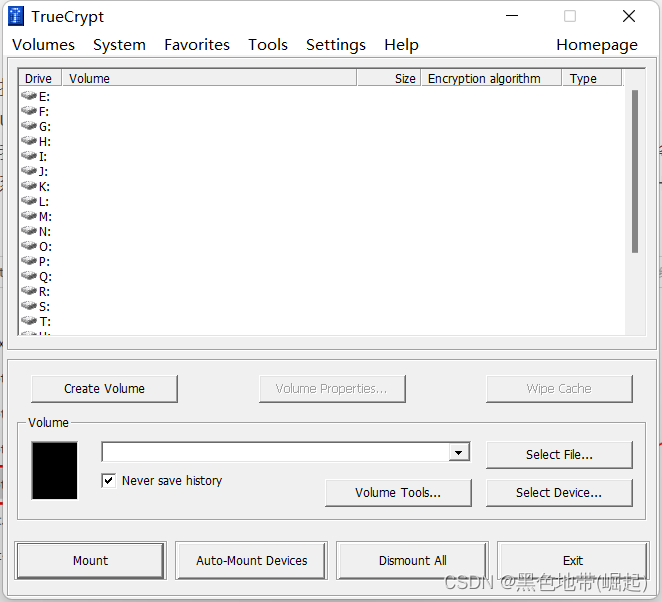Select the F: drive letter text

coord(44,111)
